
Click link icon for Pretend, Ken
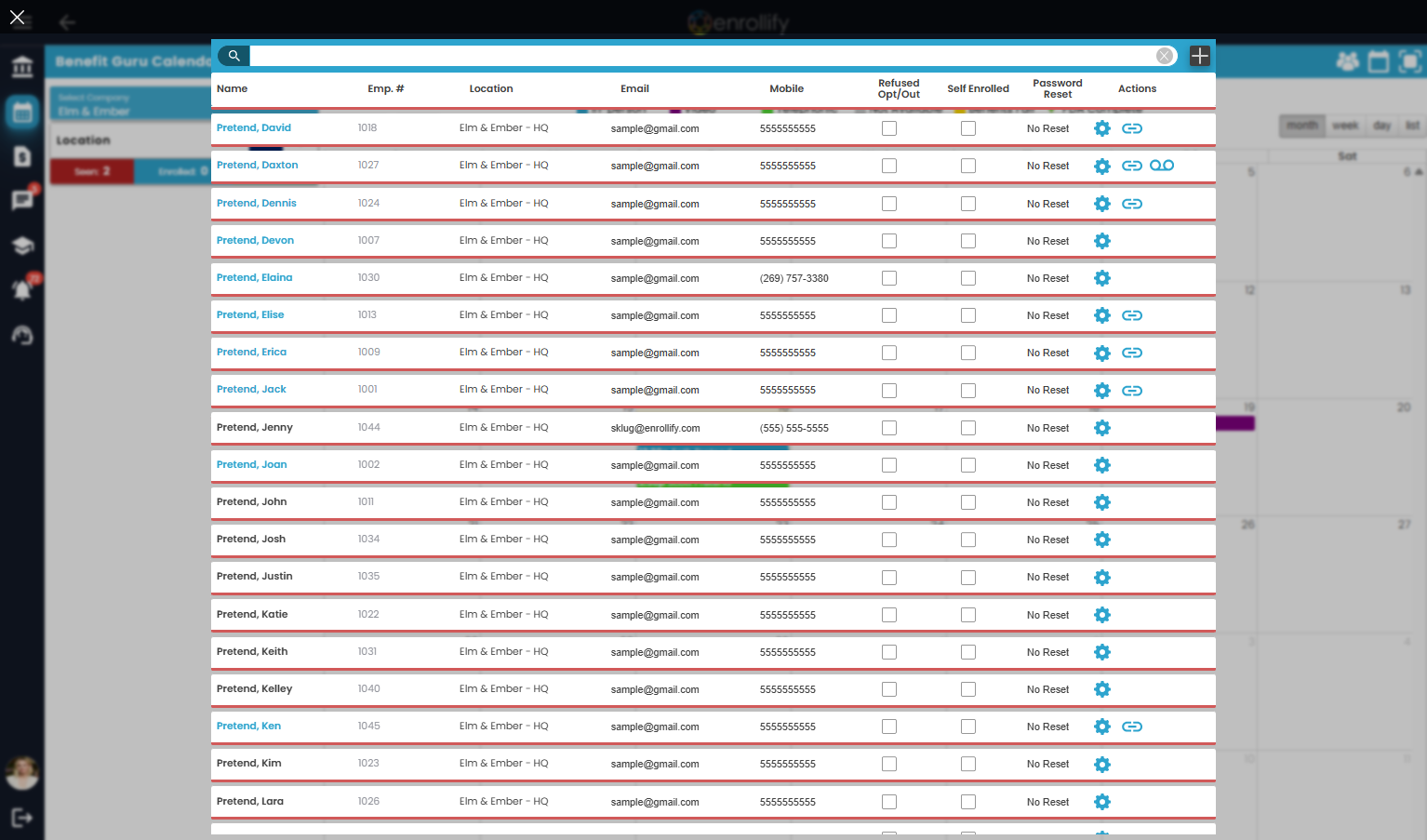(x=1132, y=727)
